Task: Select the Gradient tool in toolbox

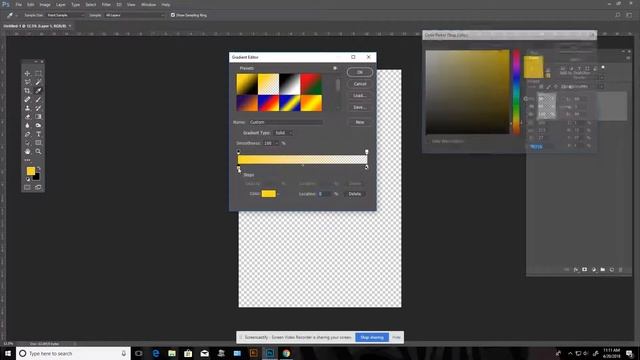Action: (x=38, y=117)
